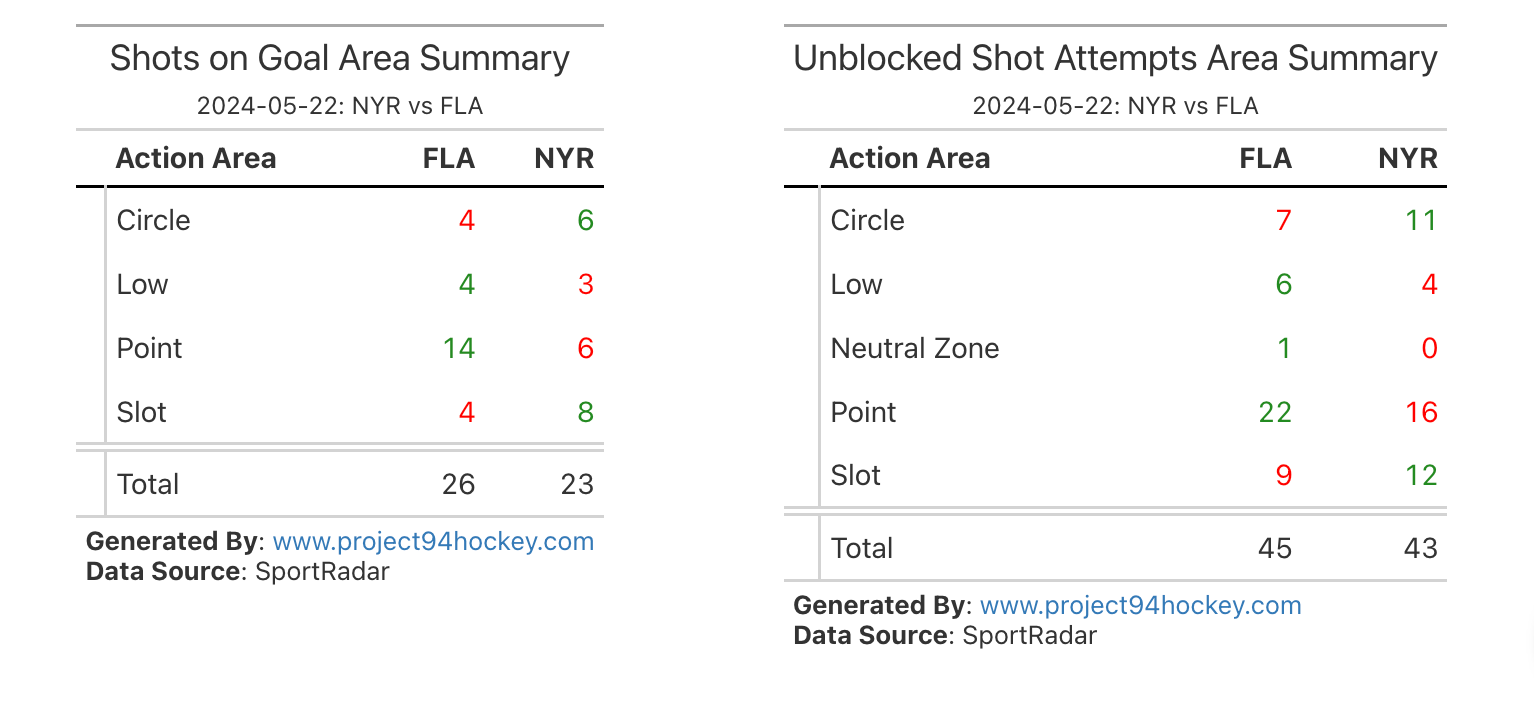Select the FLA column header in Shots on Goal table
The width and height of the screenshot is (1534, 720).
coord(448,158)
